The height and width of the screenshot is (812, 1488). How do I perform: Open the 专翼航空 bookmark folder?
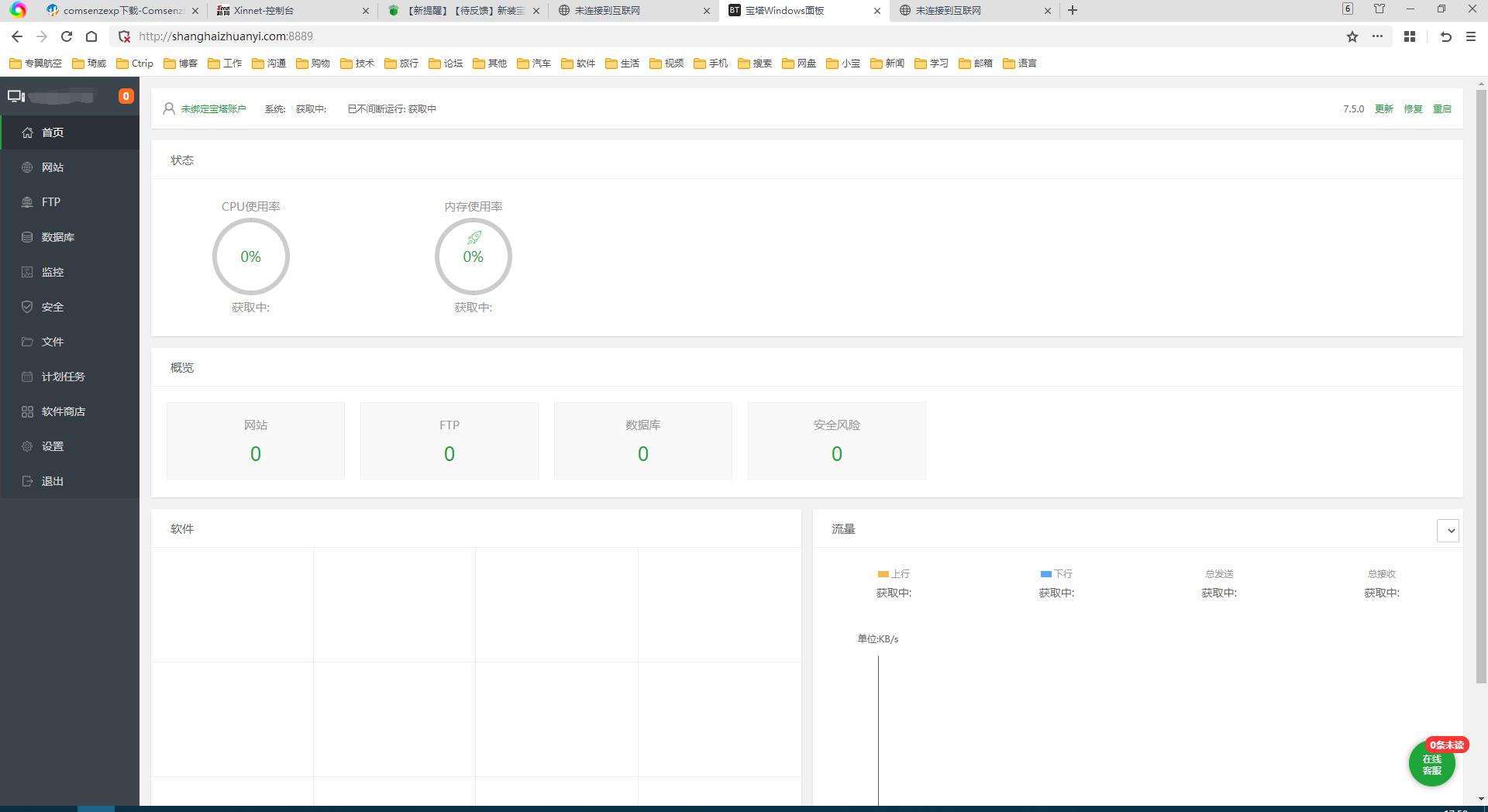point(36,64)
